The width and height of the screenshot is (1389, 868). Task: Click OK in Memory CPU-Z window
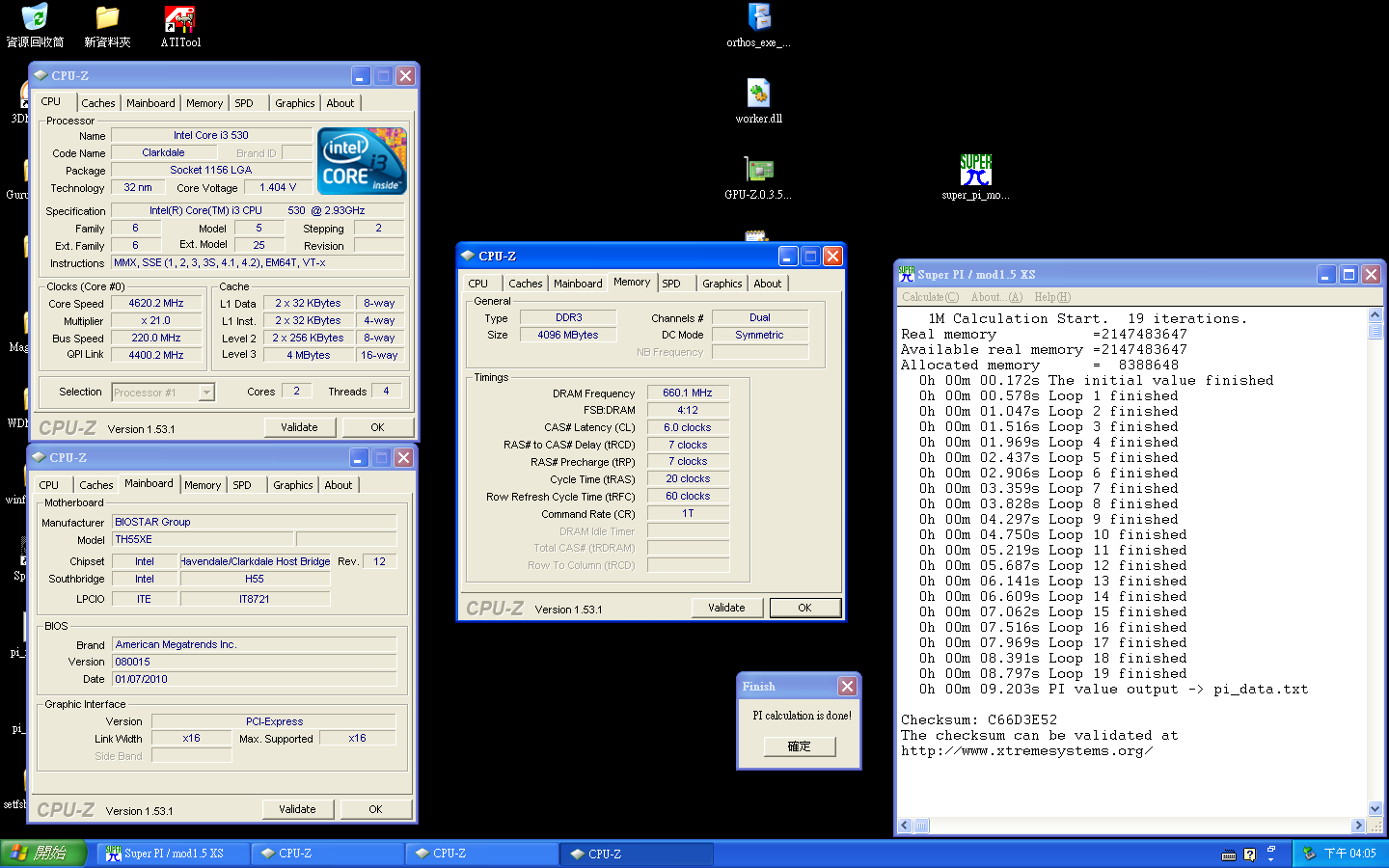tap(804, 608)
